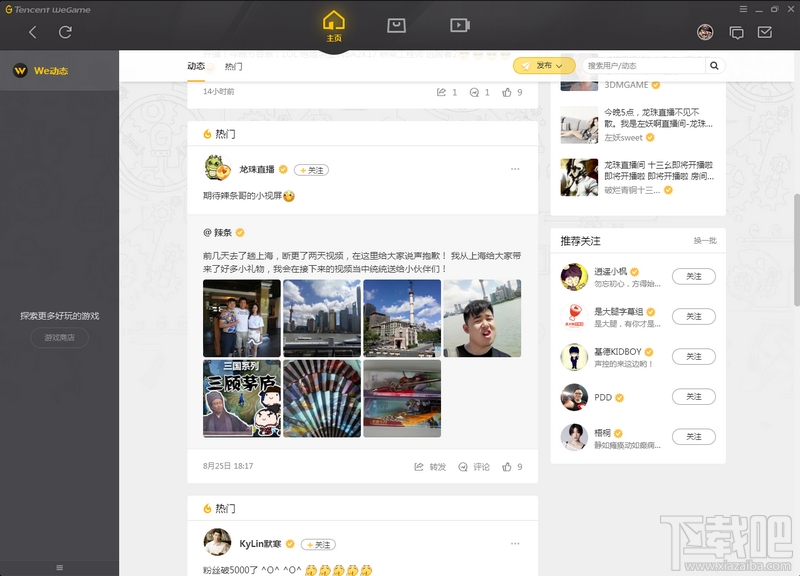The image size is (800, 576).
Task: Go back with the left arrow icon
Action: tap(33, 32)
